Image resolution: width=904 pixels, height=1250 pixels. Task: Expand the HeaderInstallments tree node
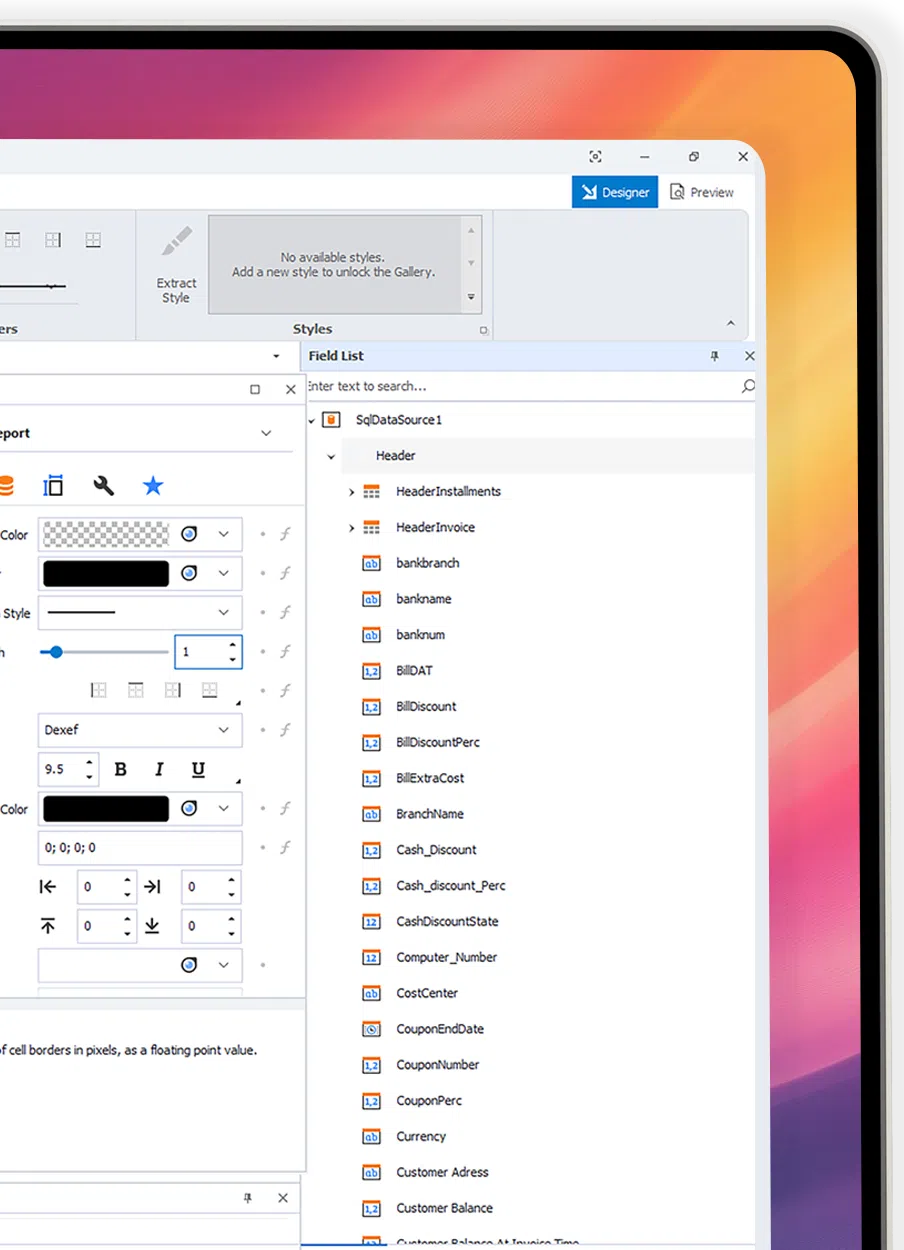point(351,492)
